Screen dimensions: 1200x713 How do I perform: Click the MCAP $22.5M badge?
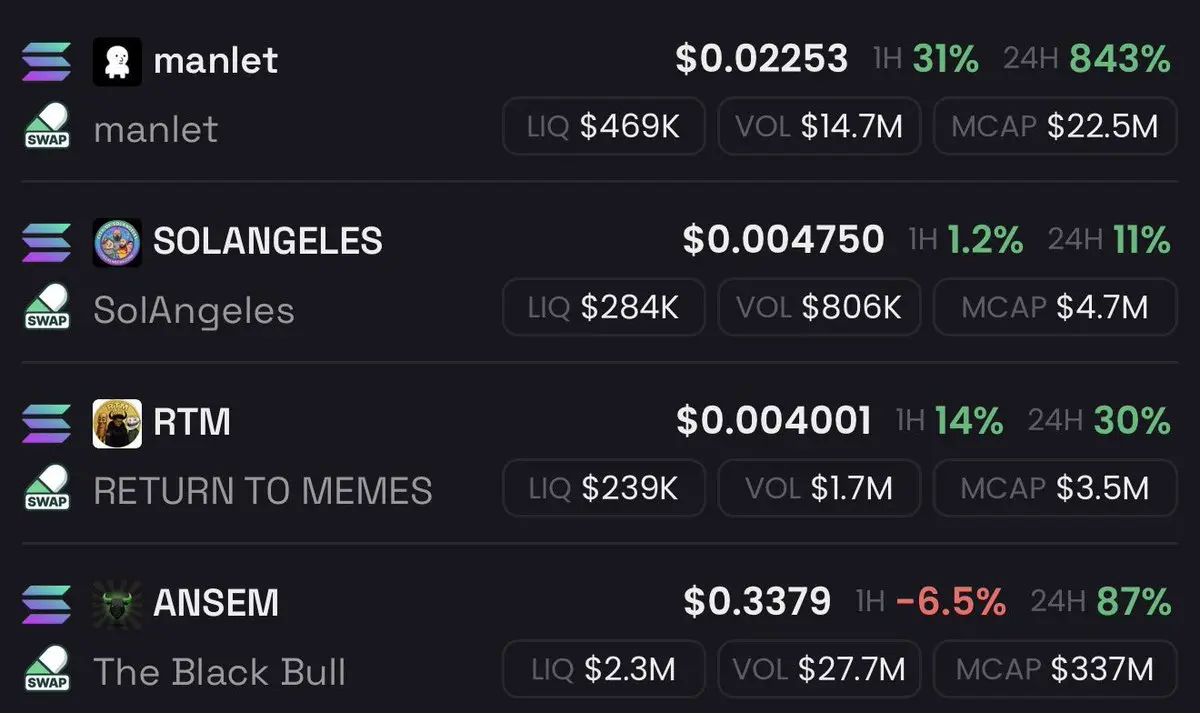[x=1055, y=126]
